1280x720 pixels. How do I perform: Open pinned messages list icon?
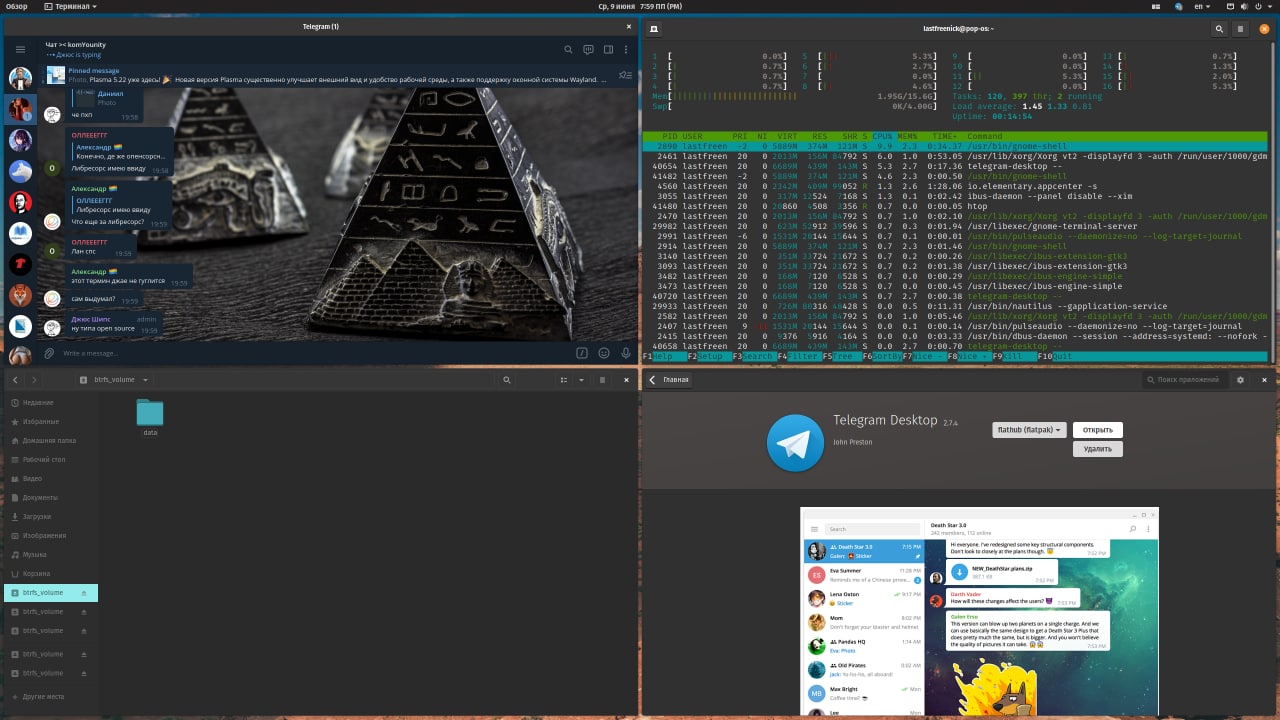point(625,75)
